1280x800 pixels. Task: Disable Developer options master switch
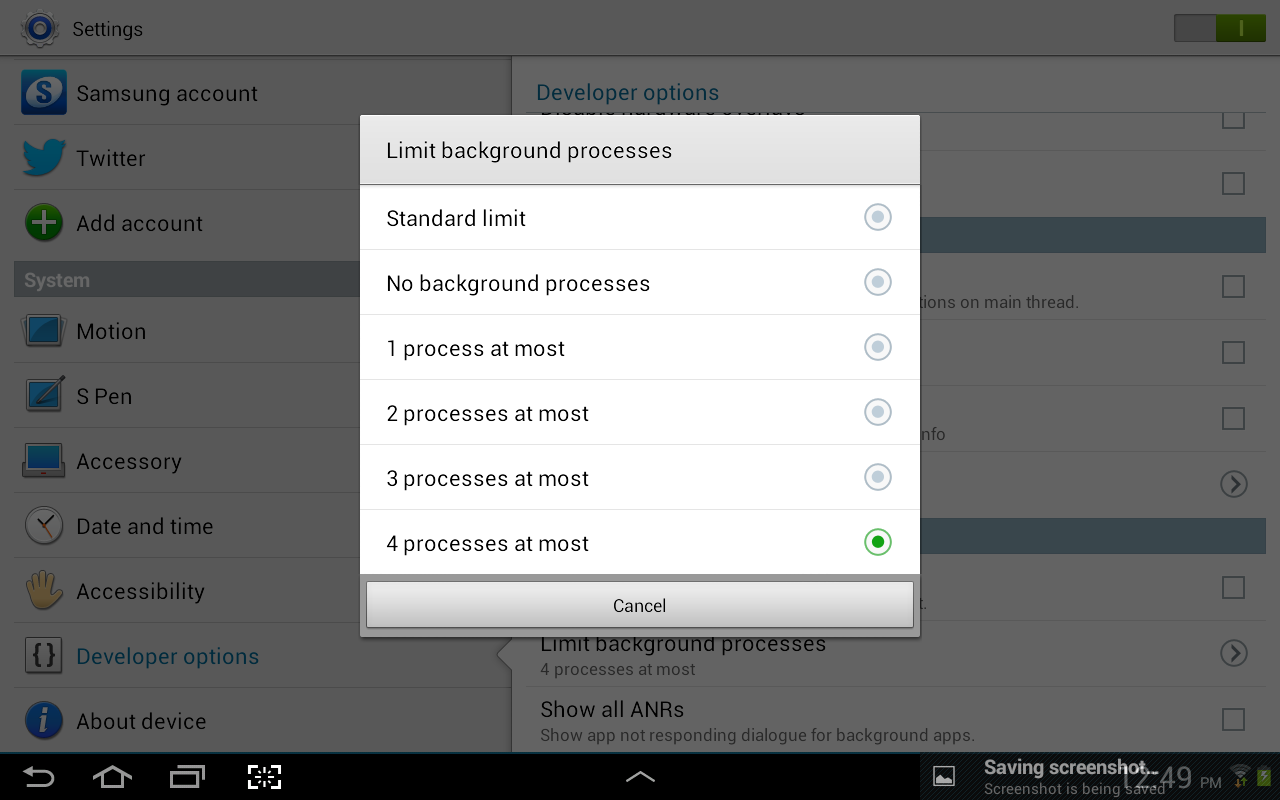coord(1218,28)
